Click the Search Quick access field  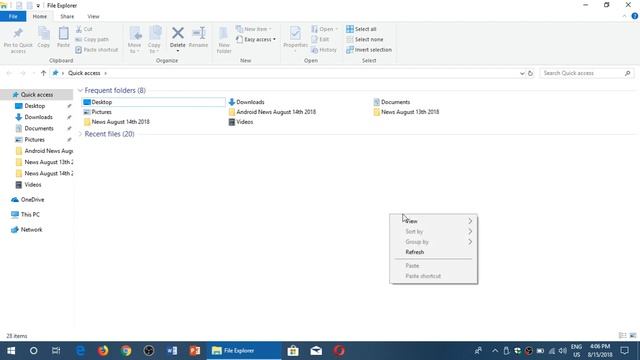[587, 73]
